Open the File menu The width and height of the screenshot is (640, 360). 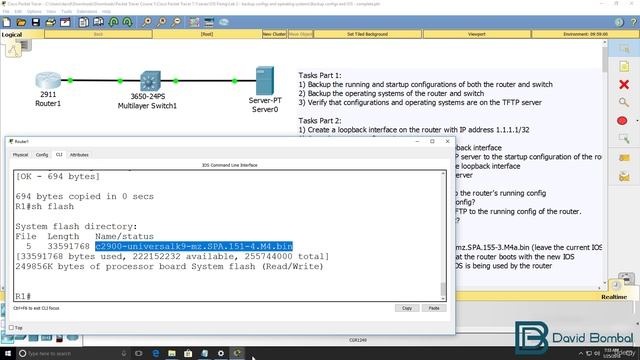coord(6,11)
